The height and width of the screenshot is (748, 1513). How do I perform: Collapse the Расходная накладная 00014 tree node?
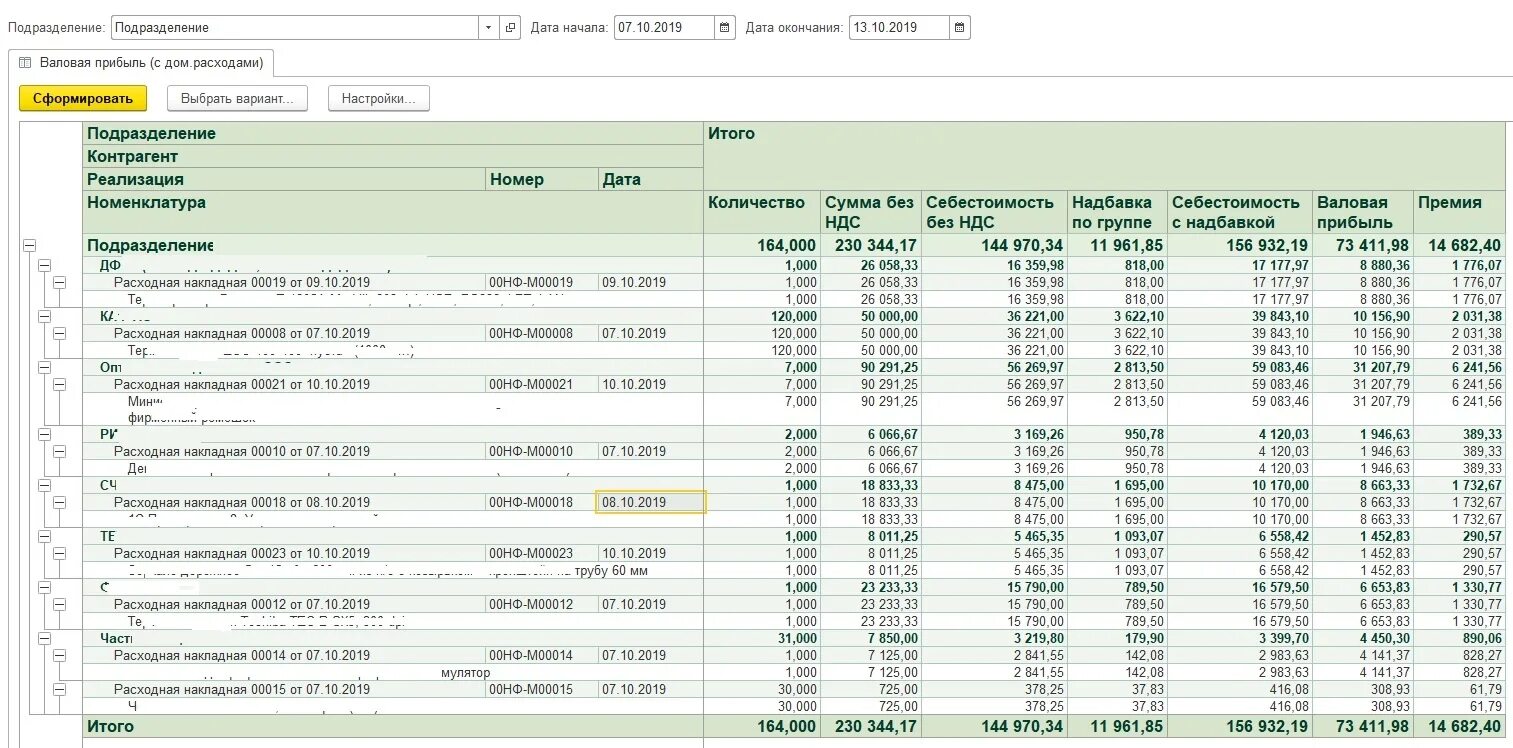(x=59, y=655)
